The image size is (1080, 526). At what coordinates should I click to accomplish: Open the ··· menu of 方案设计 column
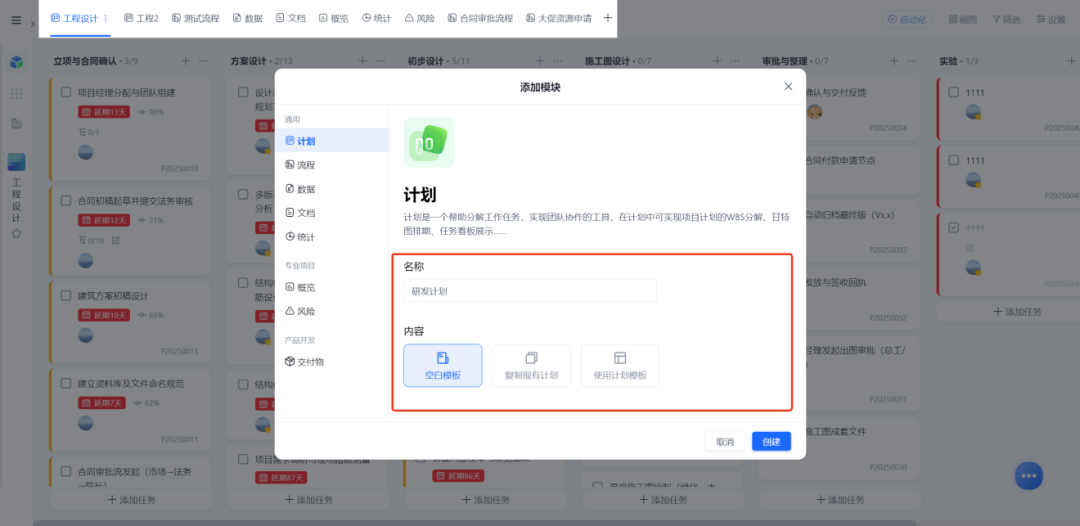point(381,61)
